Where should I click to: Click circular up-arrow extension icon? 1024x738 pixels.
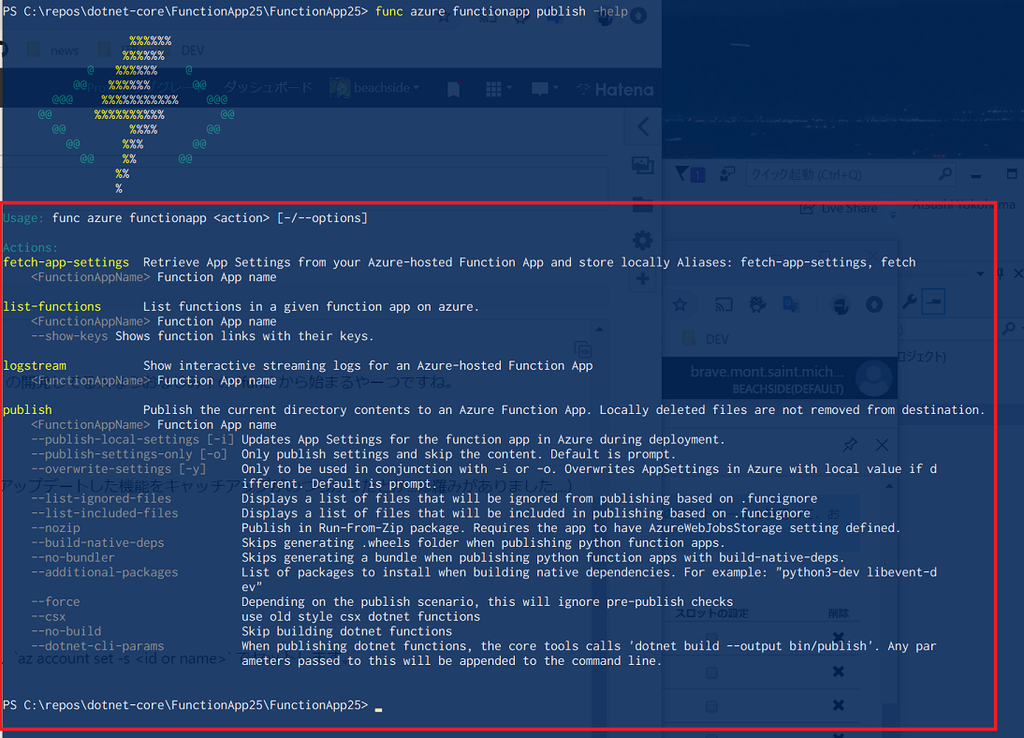pyautogui.click(x=874, y=304)
